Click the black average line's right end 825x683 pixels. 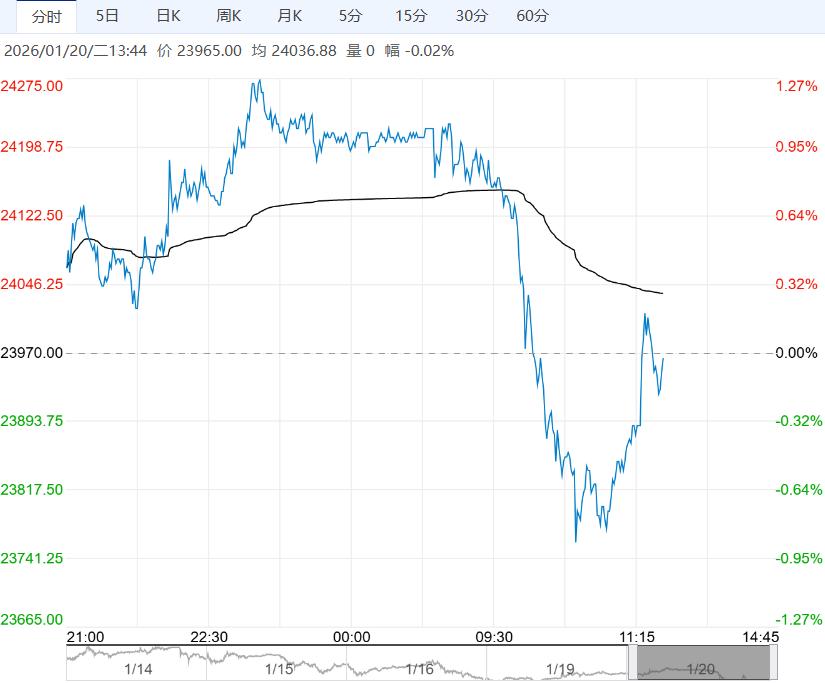663,293
